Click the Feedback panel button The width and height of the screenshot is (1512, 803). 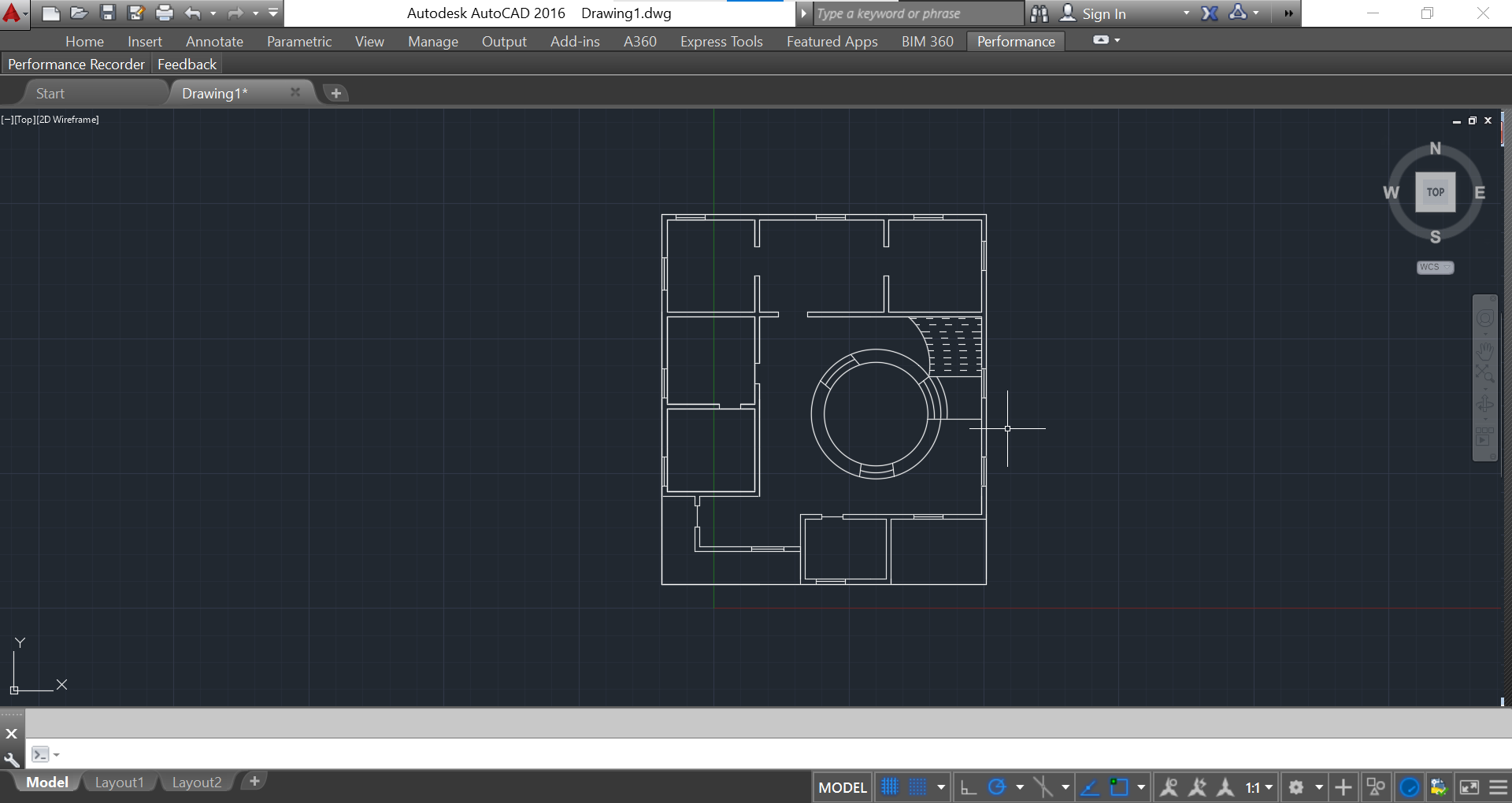186,64
